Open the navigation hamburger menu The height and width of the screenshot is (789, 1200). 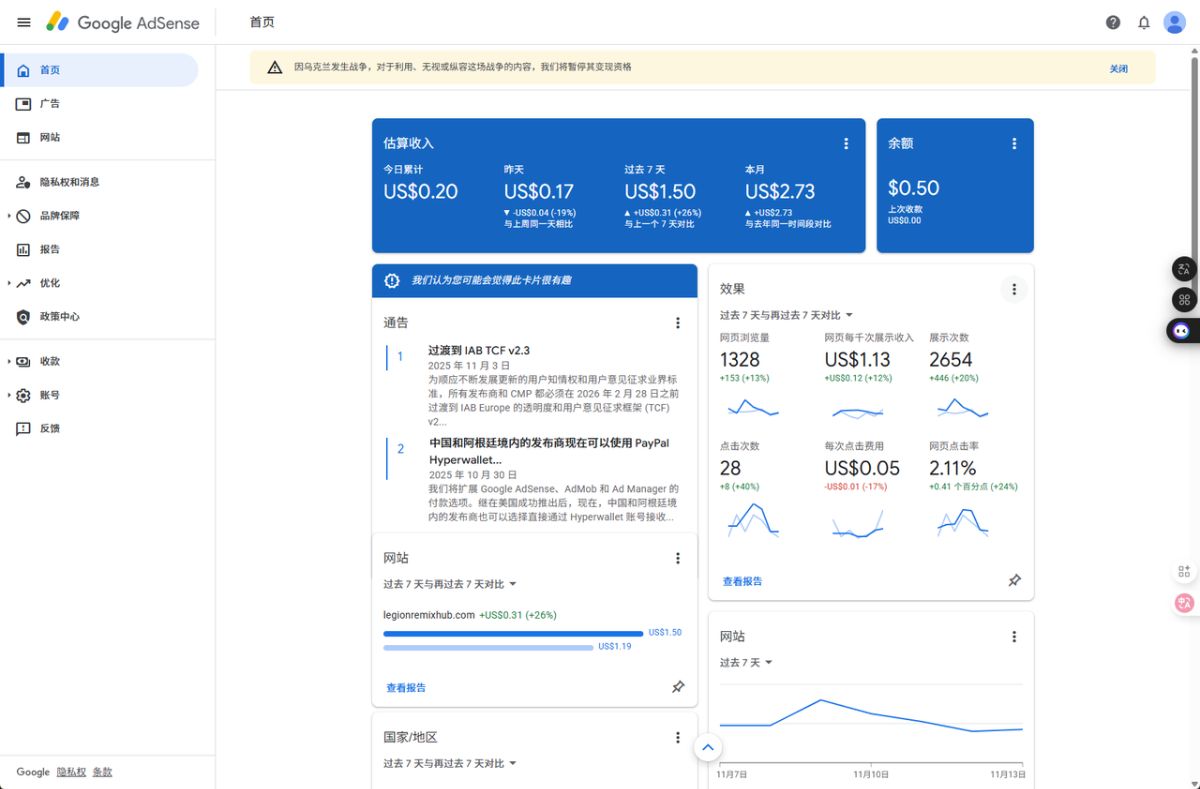[23, 22]
